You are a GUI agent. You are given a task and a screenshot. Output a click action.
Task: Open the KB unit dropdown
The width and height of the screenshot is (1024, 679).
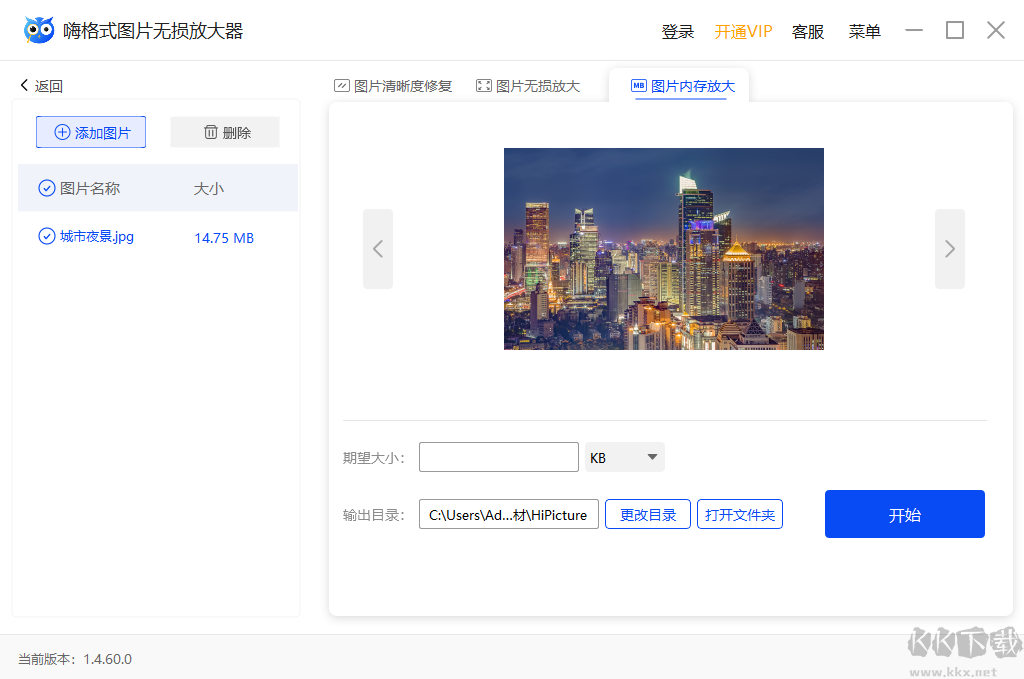[x=624, y=456]
